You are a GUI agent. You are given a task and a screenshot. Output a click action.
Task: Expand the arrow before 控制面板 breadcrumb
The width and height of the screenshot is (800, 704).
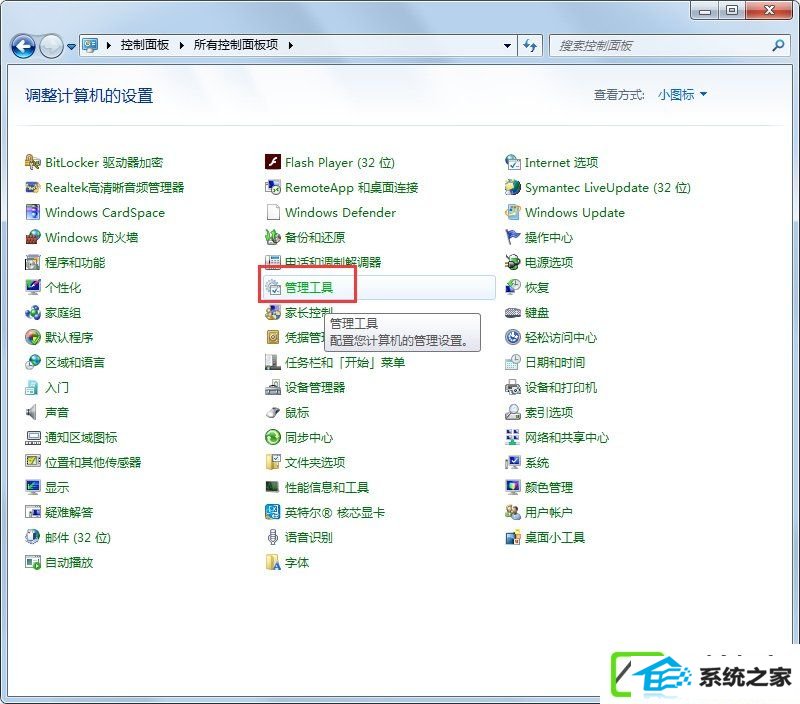click(x=109, y=45)
